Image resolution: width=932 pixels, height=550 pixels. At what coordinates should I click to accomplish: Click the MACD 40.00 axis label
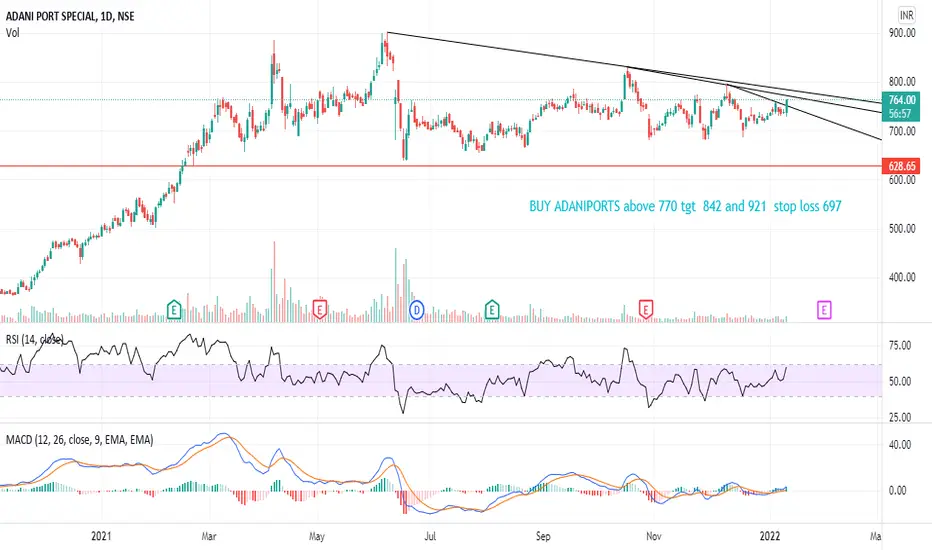coord(900,445)
